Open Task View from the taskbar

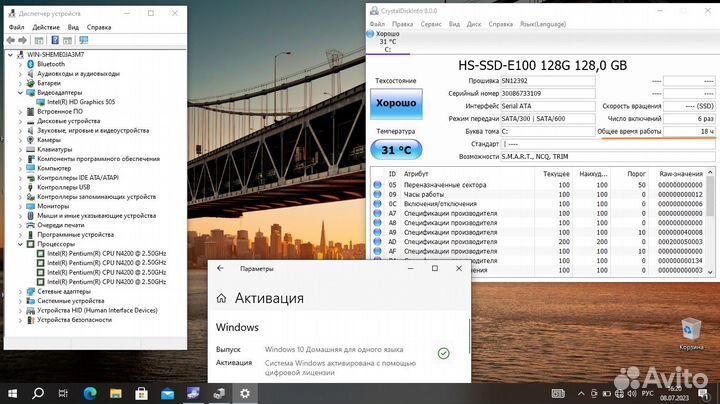coord(63,393)
